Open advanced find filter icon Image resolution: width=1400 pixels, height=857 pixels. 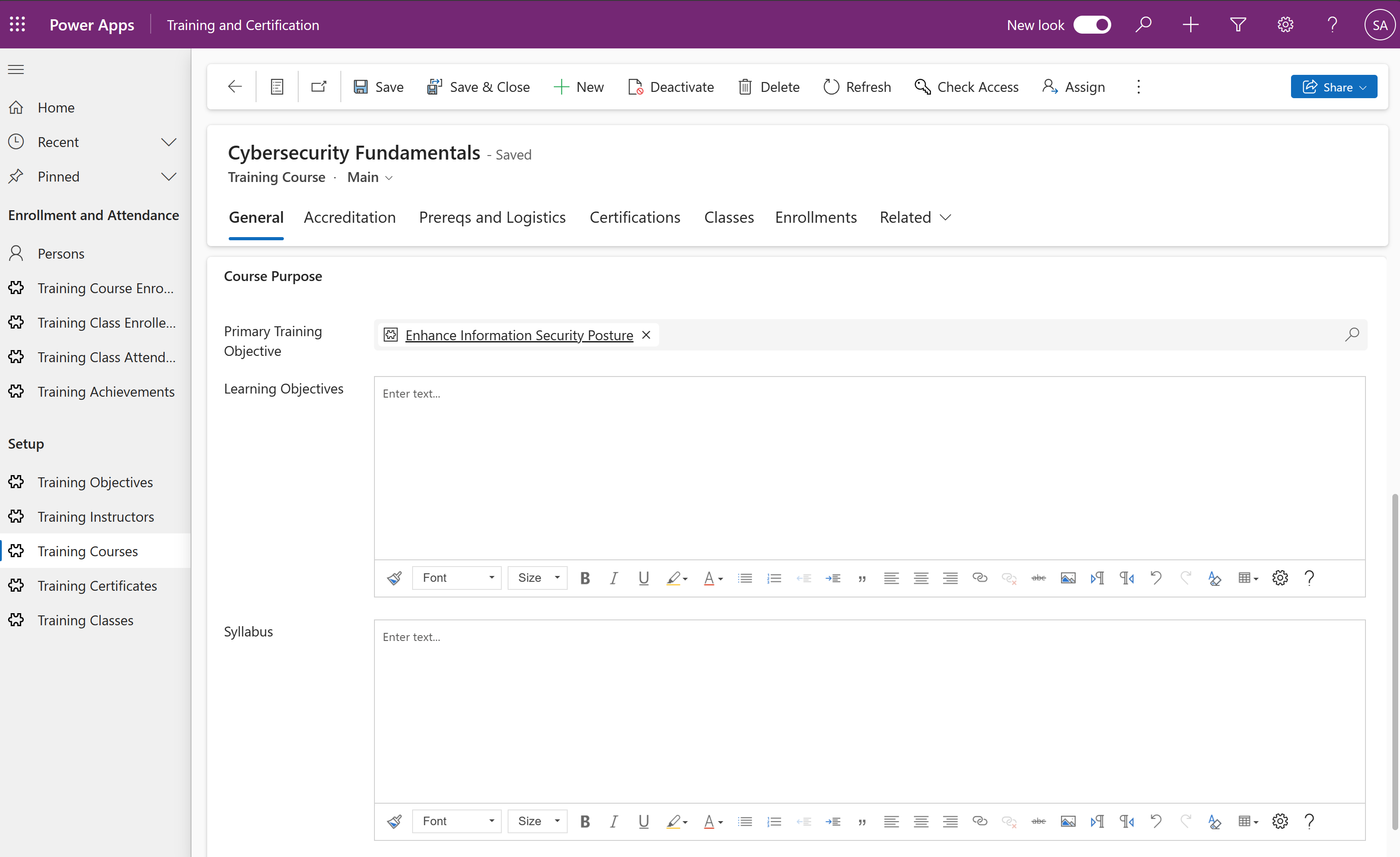[1238, 24]
